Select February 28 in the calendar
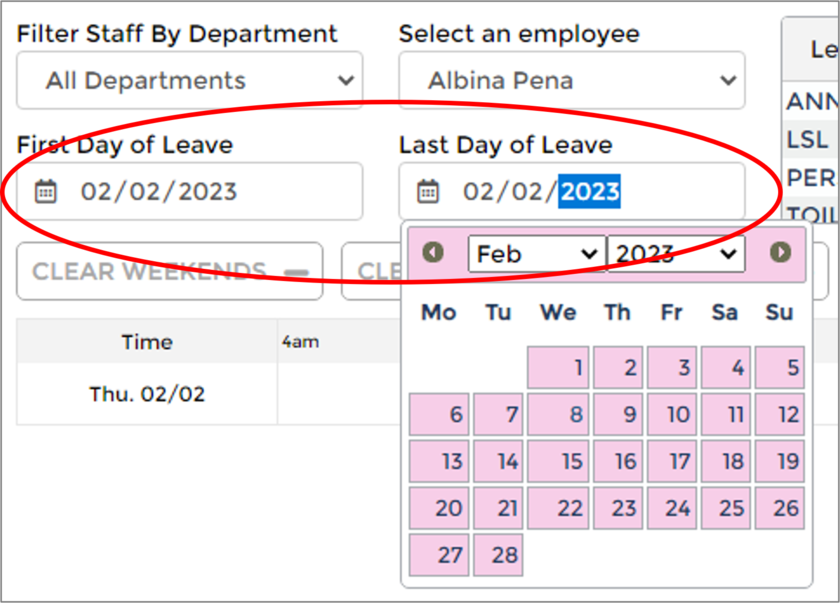Viewport: 840px width, 603px height. tap(498, 554)
